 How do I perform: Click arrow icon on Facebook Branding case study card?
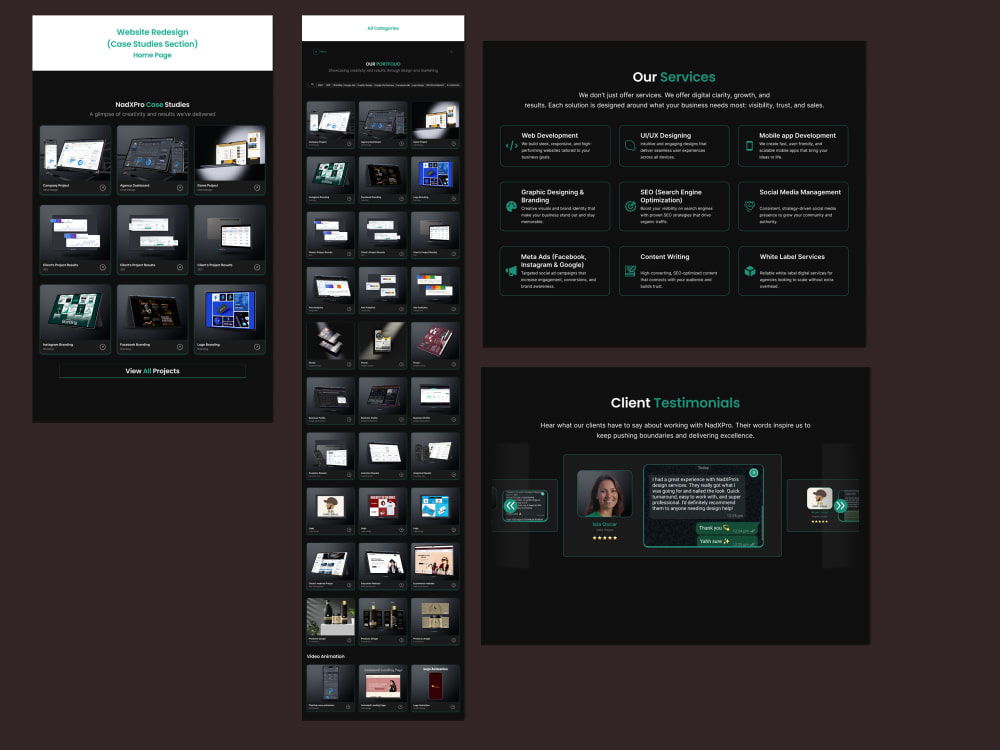point(180,347)
